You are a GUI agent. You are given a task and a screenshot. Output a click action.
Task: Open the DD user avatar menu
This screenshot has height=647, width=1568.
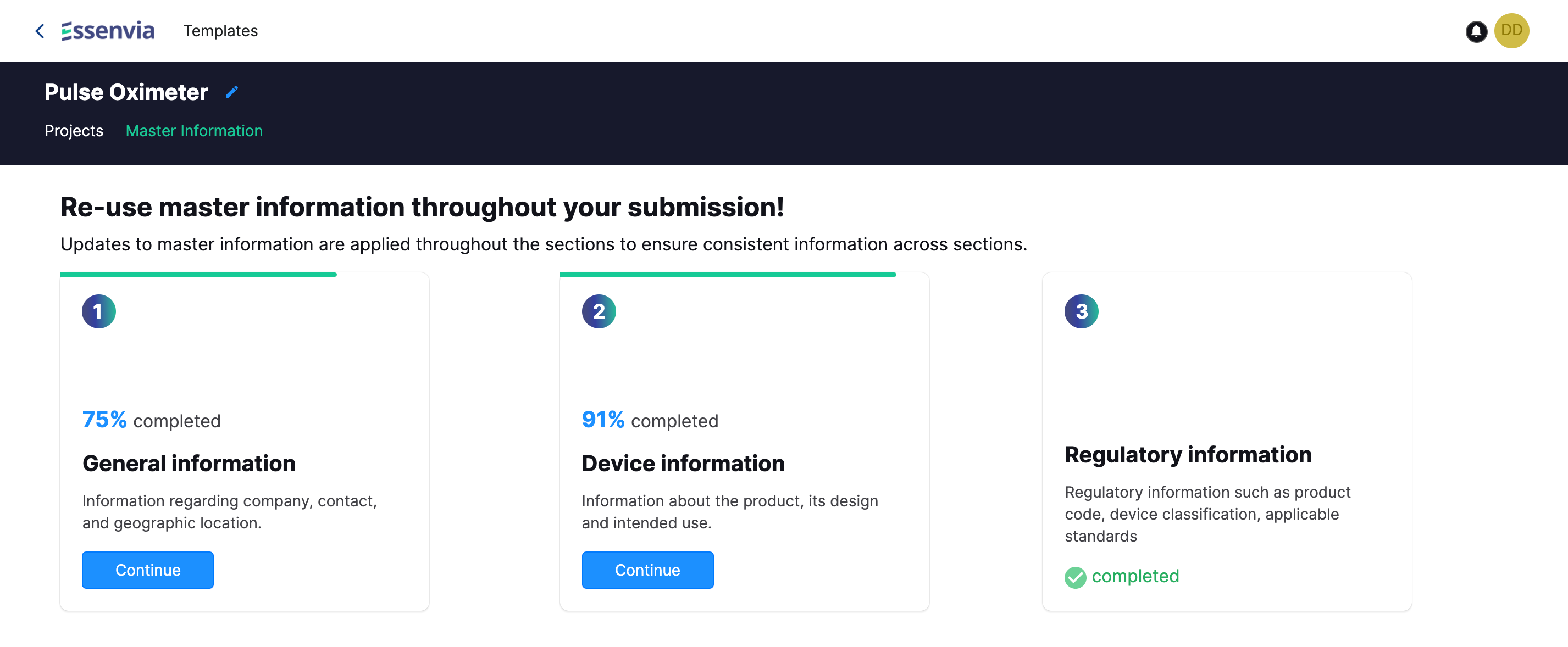click(1511, 30)
